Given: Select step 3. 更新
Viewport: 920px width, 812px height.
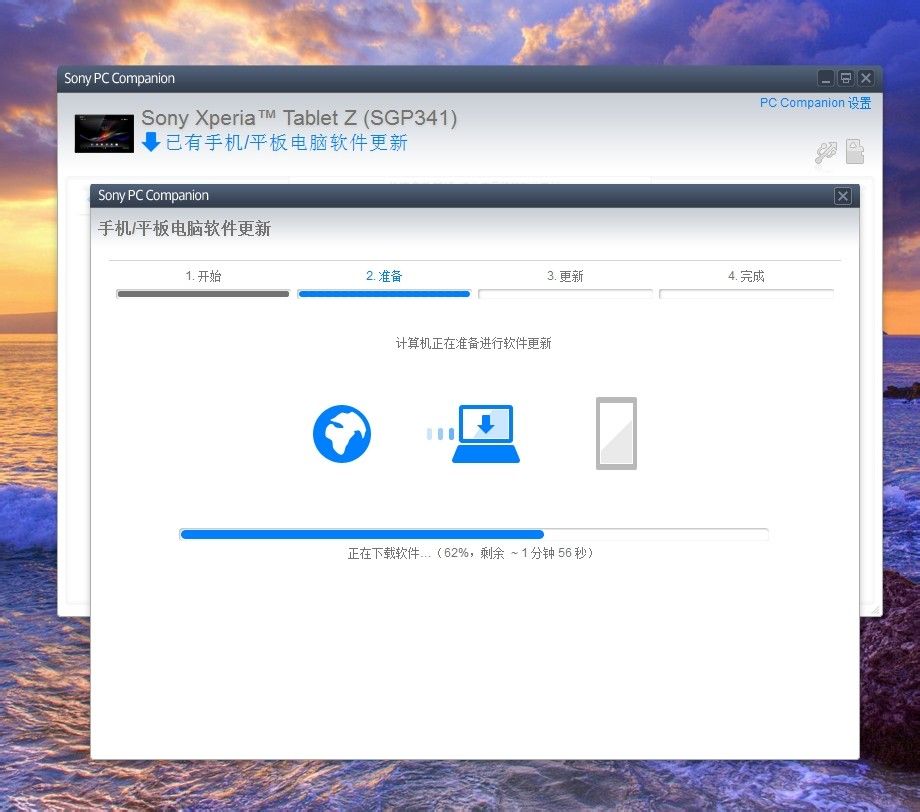Looking at the screenshot, I should tap(565, 276).
